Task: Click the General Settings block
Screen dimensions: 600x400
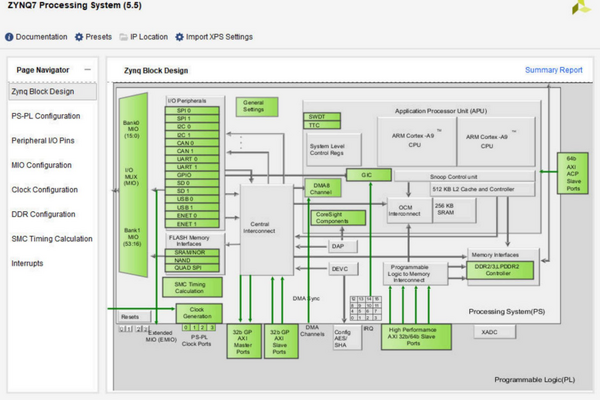Action: (255, 106)
